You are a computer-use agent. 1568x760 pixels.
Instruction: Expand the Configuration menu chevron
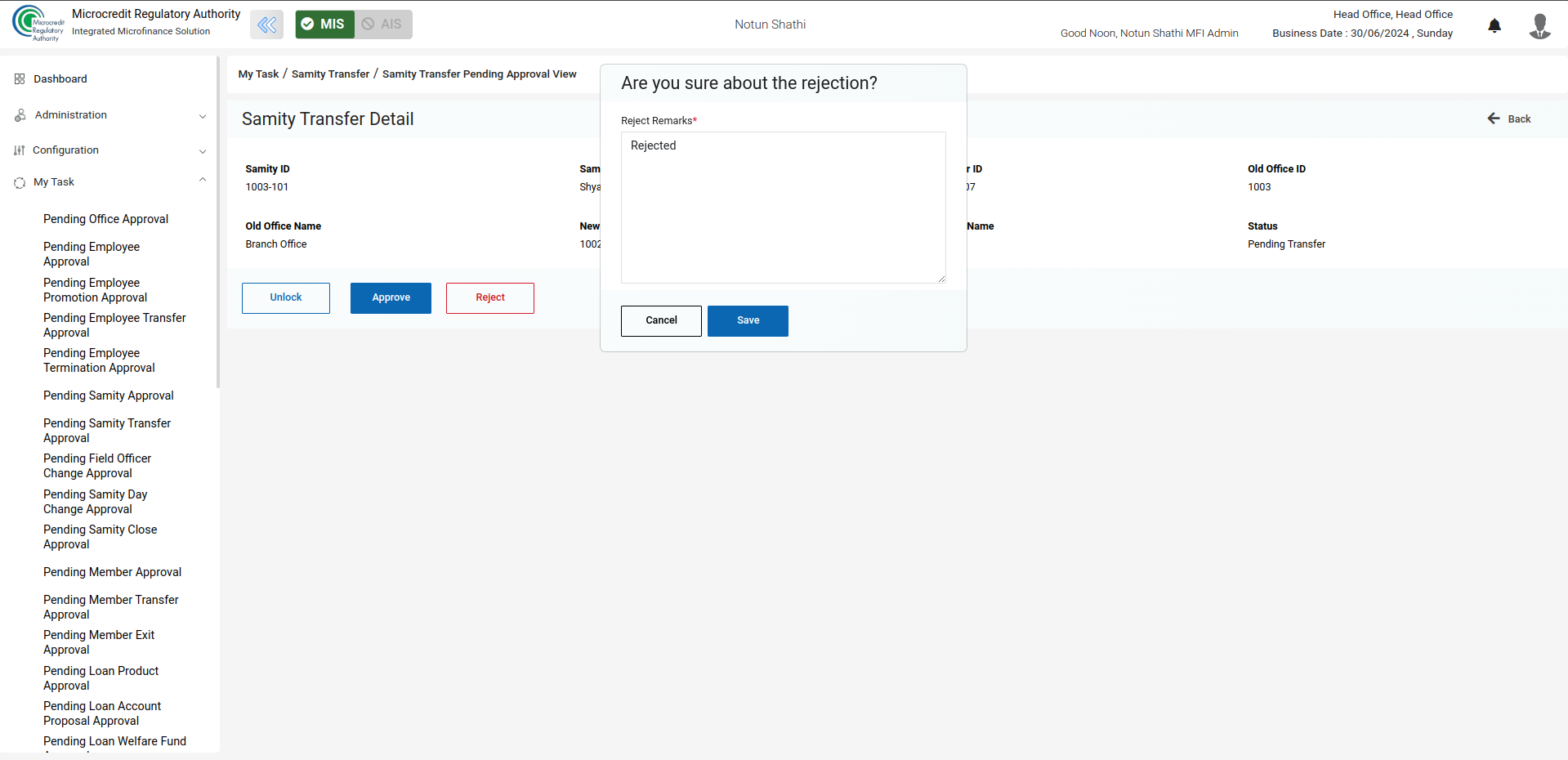coord(203,151)
